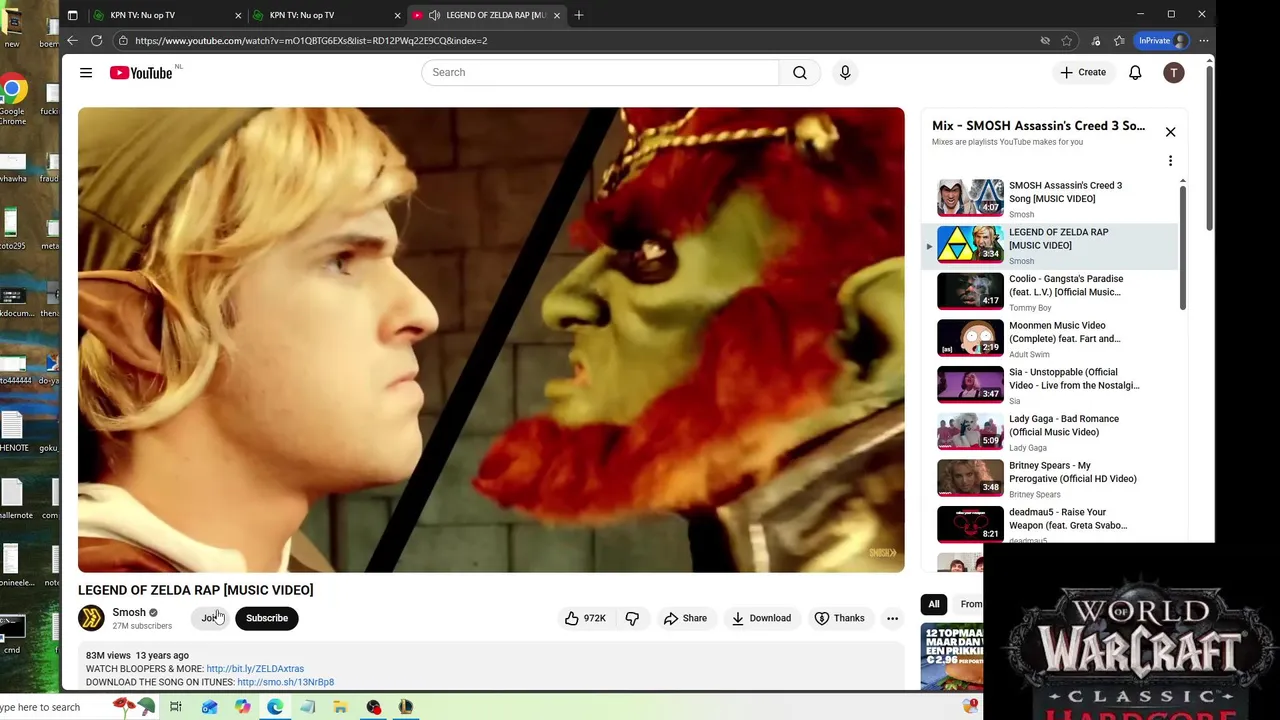Viewport: 1280px width, 720px height.
Task: Play Sia Unstoppable from playlist
Action: click(x=1050, y=385)
